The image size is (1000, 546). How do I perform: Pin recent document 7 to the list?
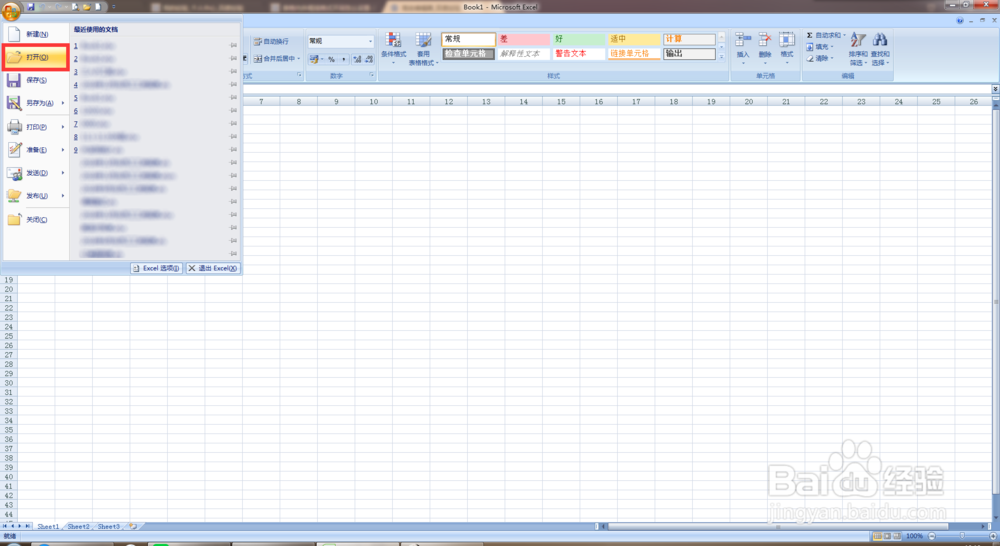point(233,124)
